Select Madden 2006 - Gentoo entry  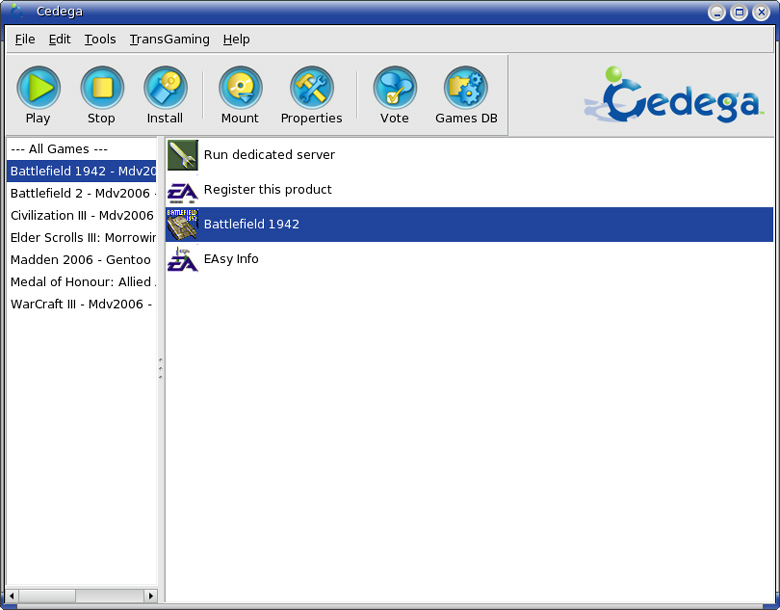82,259
